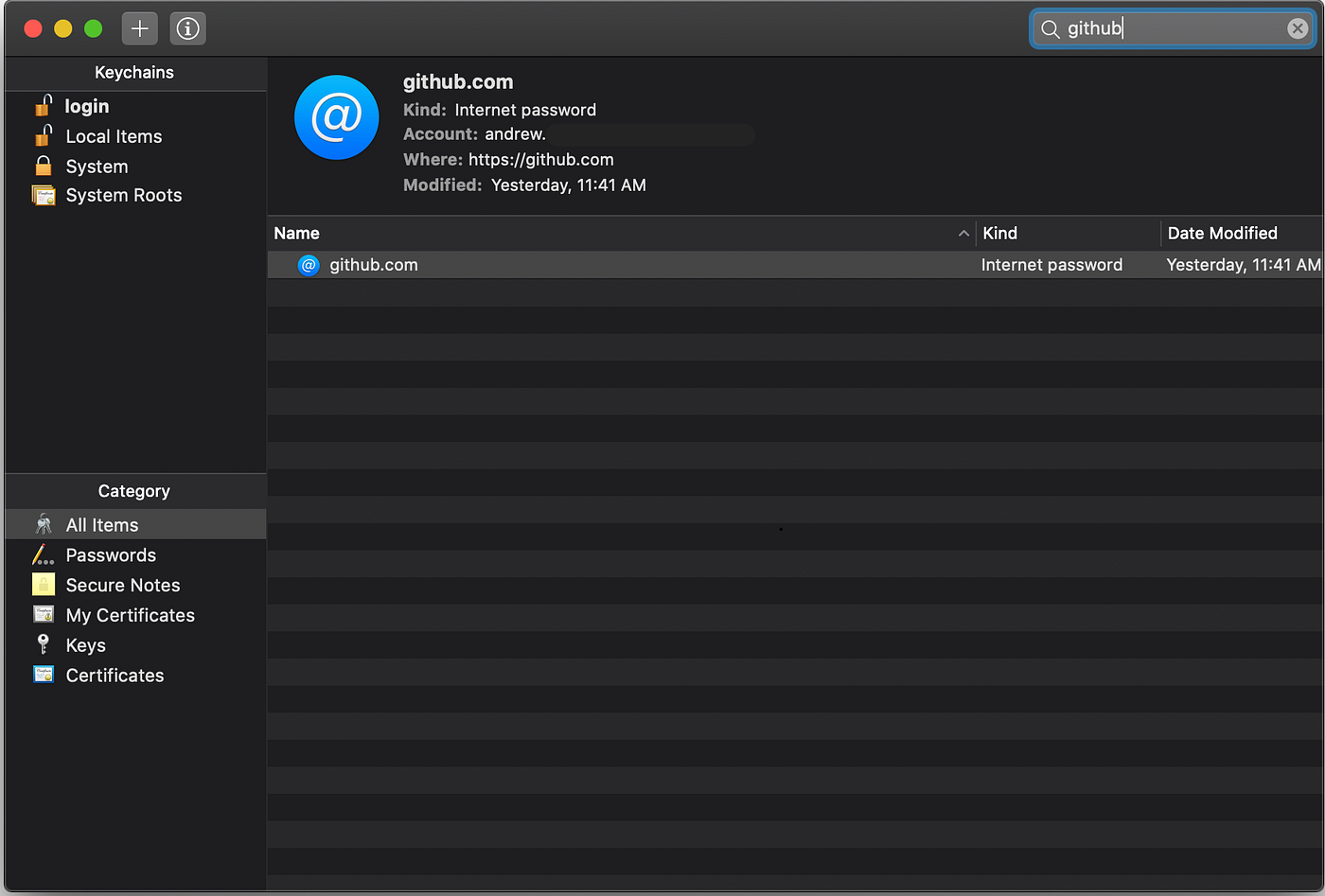Image resolution: width=1325 pixels, height=896 pixels.
Task: Open the Certificates category icon
Action: (43, 675)
